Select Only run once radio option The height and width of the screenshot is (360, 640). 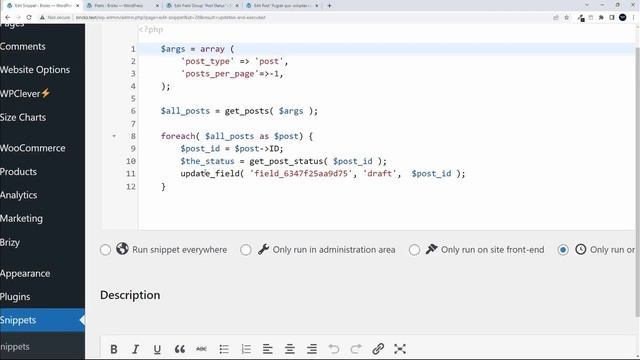pyautogui.click(x=563, y=250)
